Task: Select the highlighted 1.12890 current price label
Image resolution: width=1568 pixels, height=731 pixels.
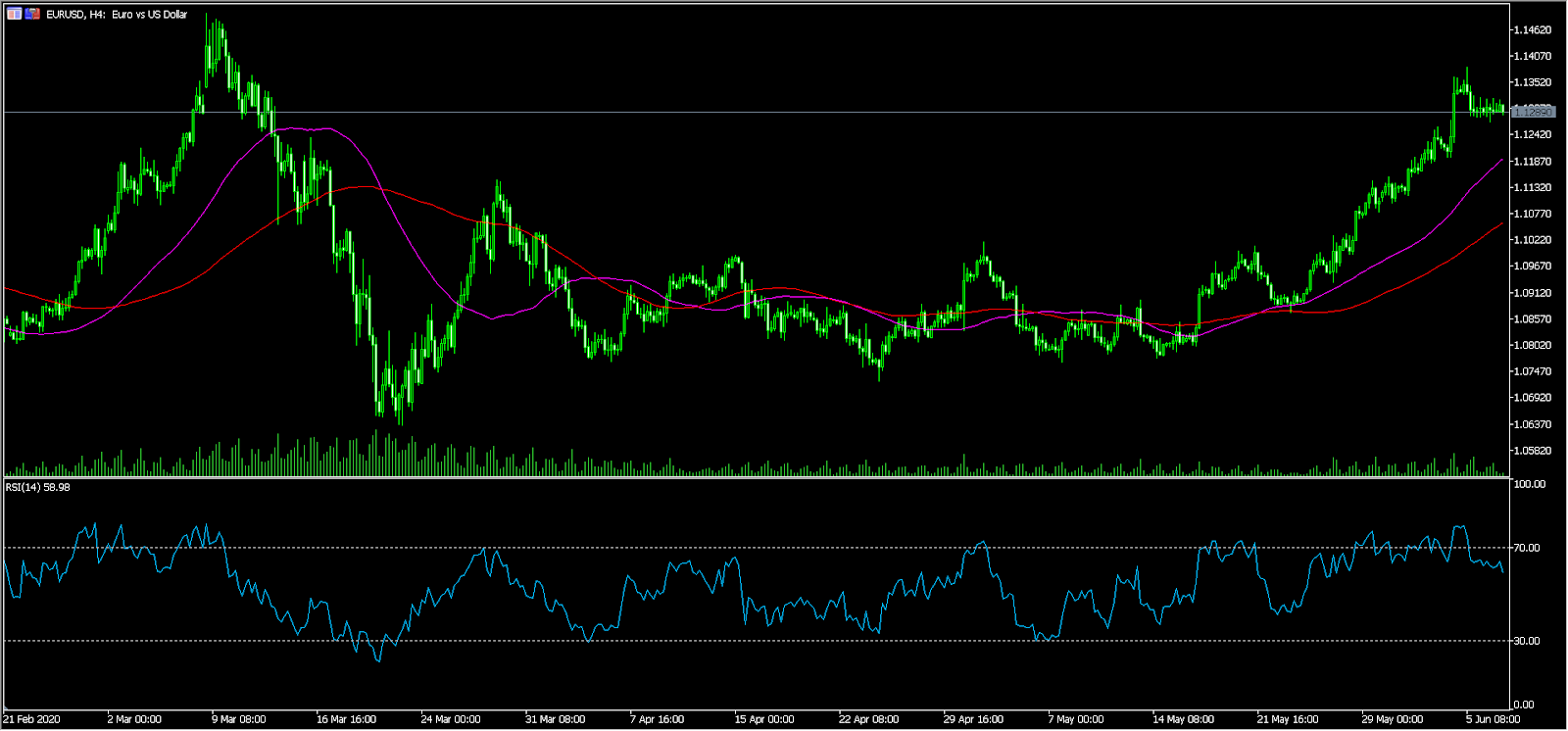Action: (1534, 112)
